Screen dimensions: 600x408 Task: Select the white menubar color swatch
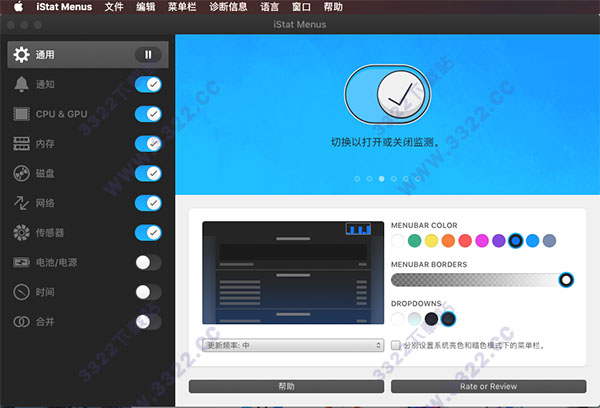tap(398, 241)
